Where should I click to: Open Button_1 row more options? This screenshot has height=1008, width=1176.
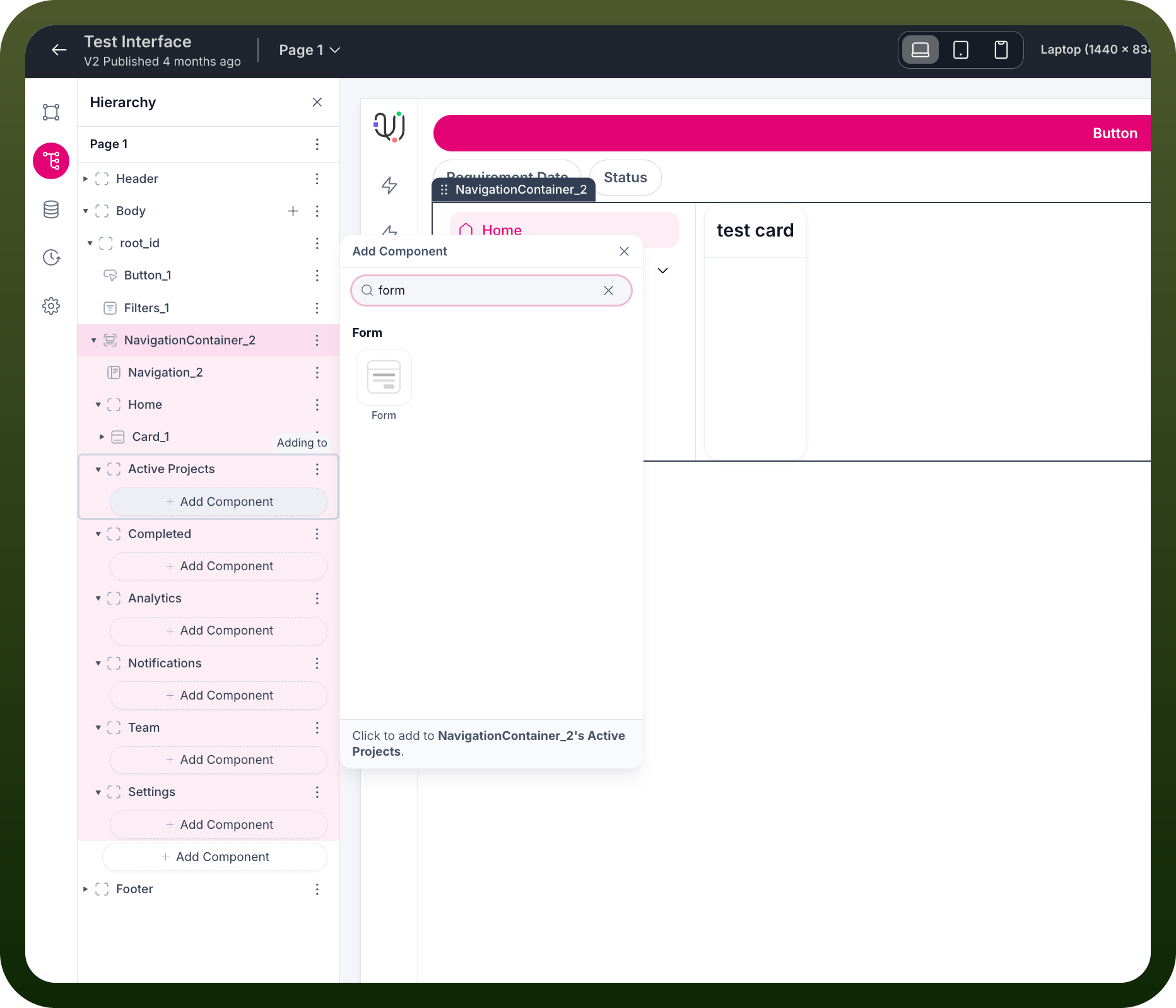click(317, 275)
